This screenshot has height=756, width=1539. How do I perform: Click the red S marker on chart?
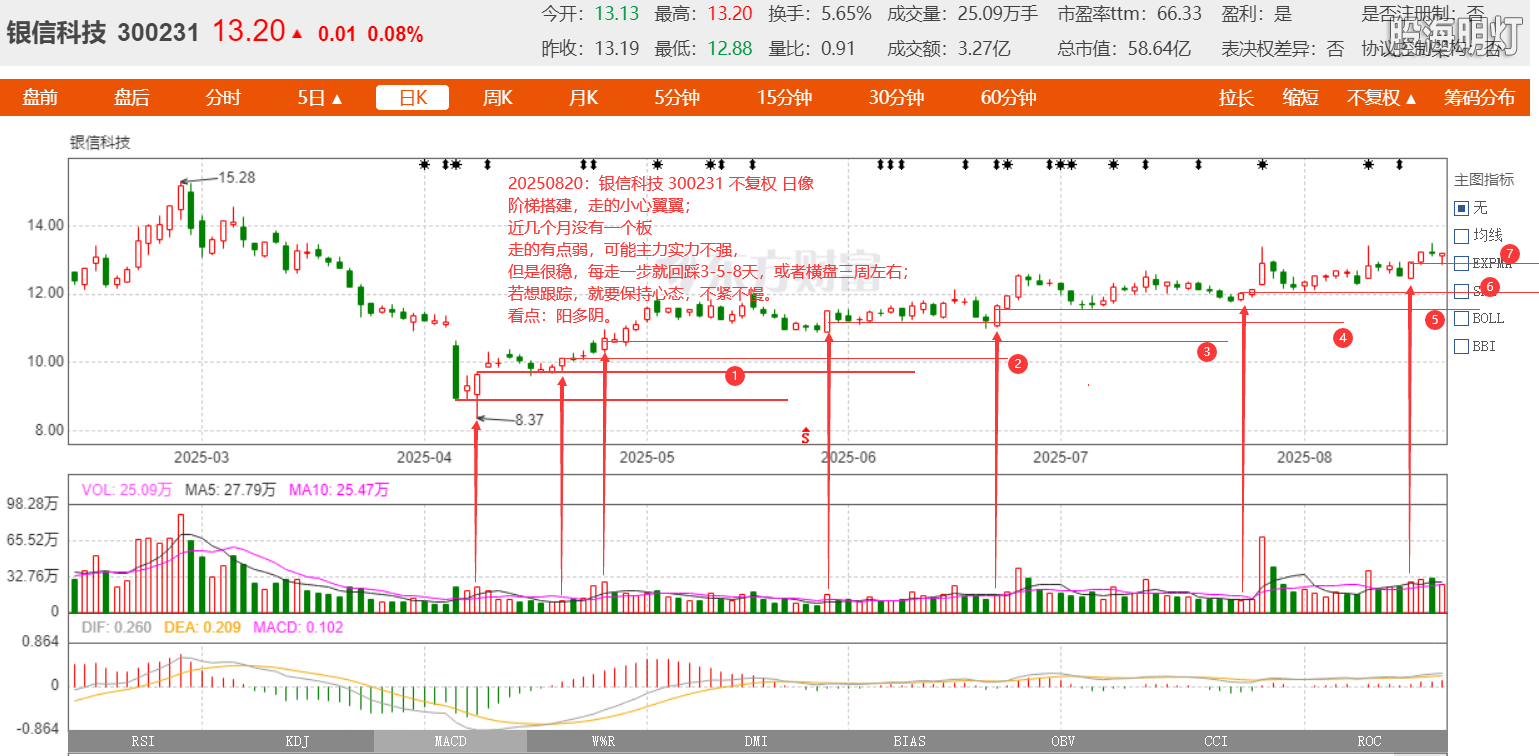point(805,435)
